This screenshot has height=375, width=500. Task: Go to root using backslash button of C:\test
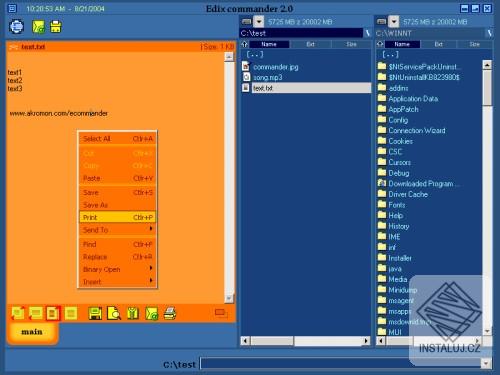click(367, 33)
